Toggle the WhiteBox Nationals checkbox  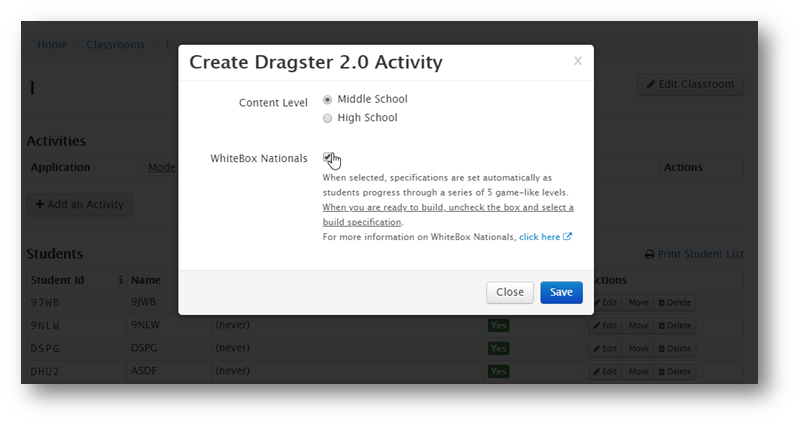328,158
